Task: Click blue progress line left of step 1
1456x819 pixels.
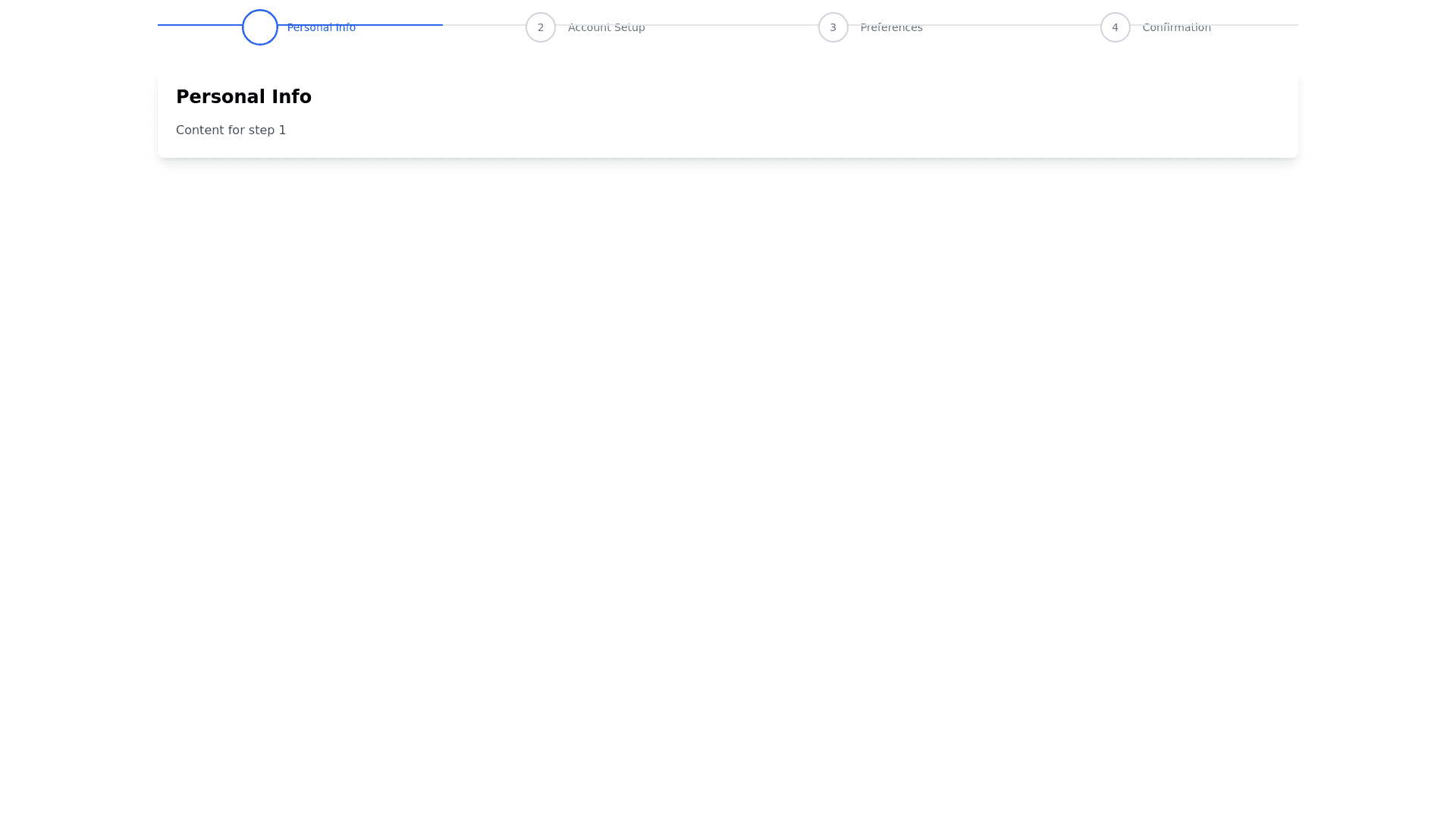Action: [199, 25]
